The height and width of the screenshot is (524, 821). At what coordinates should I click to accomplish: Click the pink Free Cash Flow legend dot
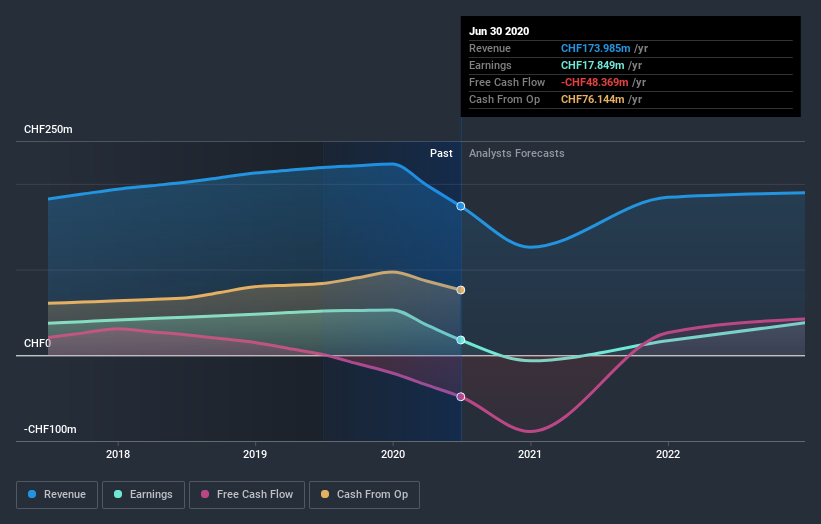click(x=205, y=494)
